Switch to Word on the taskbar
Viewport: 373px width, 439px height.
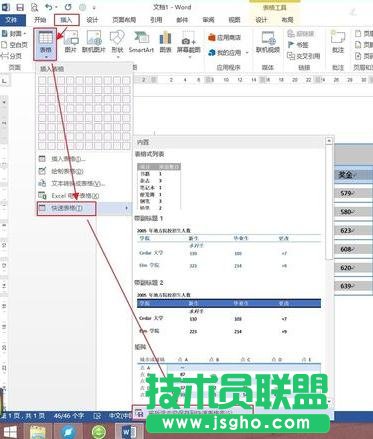[x=128, y=431]
